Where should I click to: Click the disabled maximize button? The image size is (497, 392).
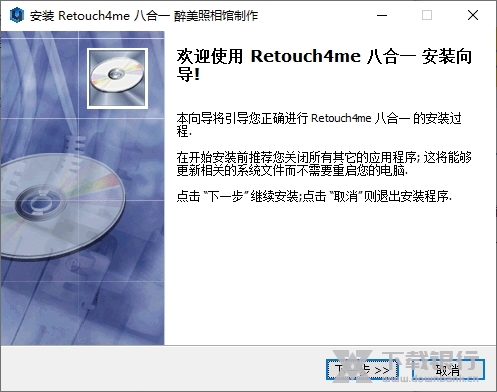tap(427, 15)
